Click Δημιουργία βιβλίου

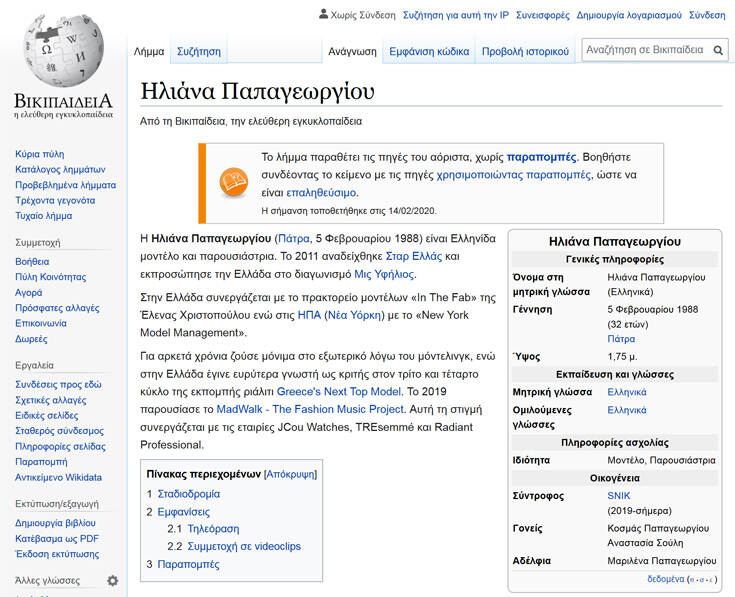[x=55, y=523]
